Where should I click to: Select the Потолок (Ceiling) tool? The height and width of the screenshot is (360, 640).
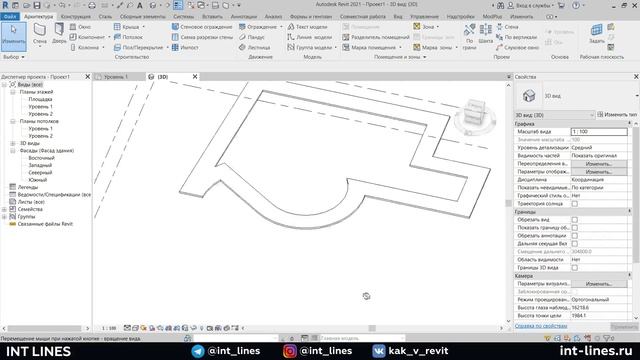[128, 37]
